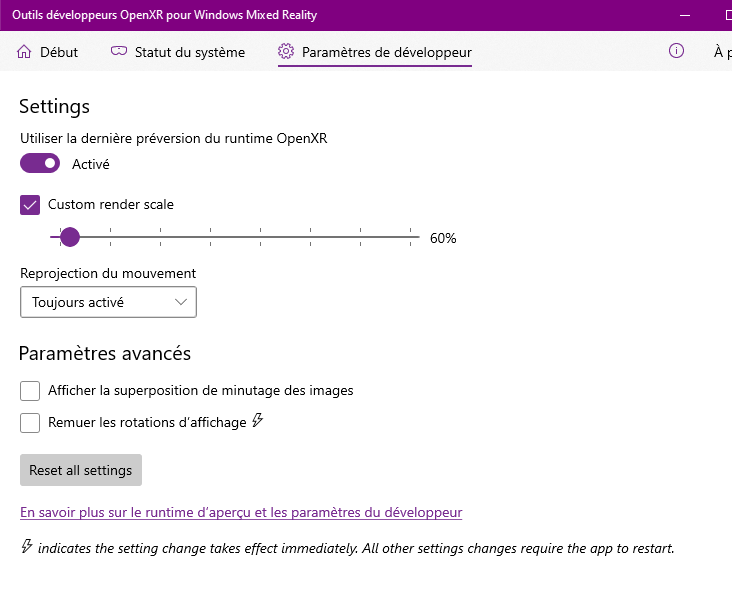The width and height of the screenshot is (732, 604).
Task: Click the headset icon for system status
Action: point(119,52)
